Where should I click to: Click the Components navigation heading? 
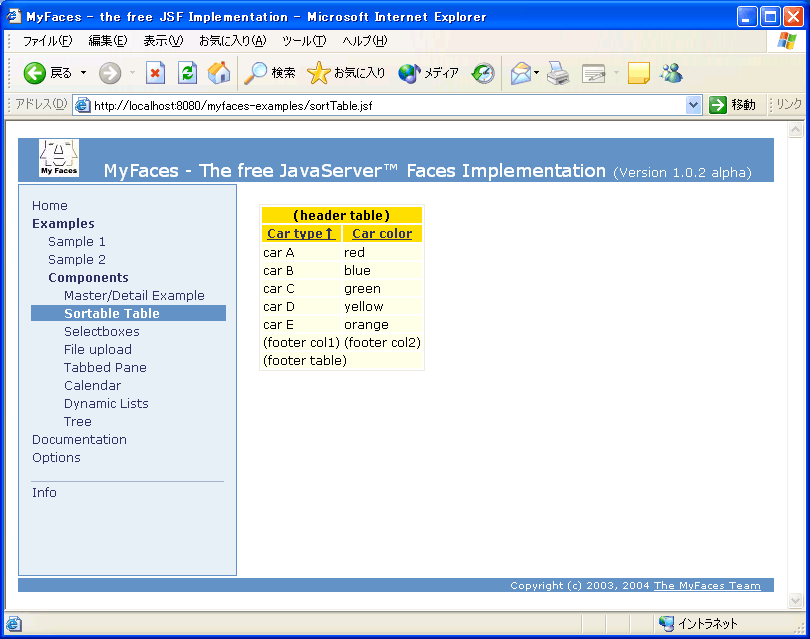tap(88, 277)
